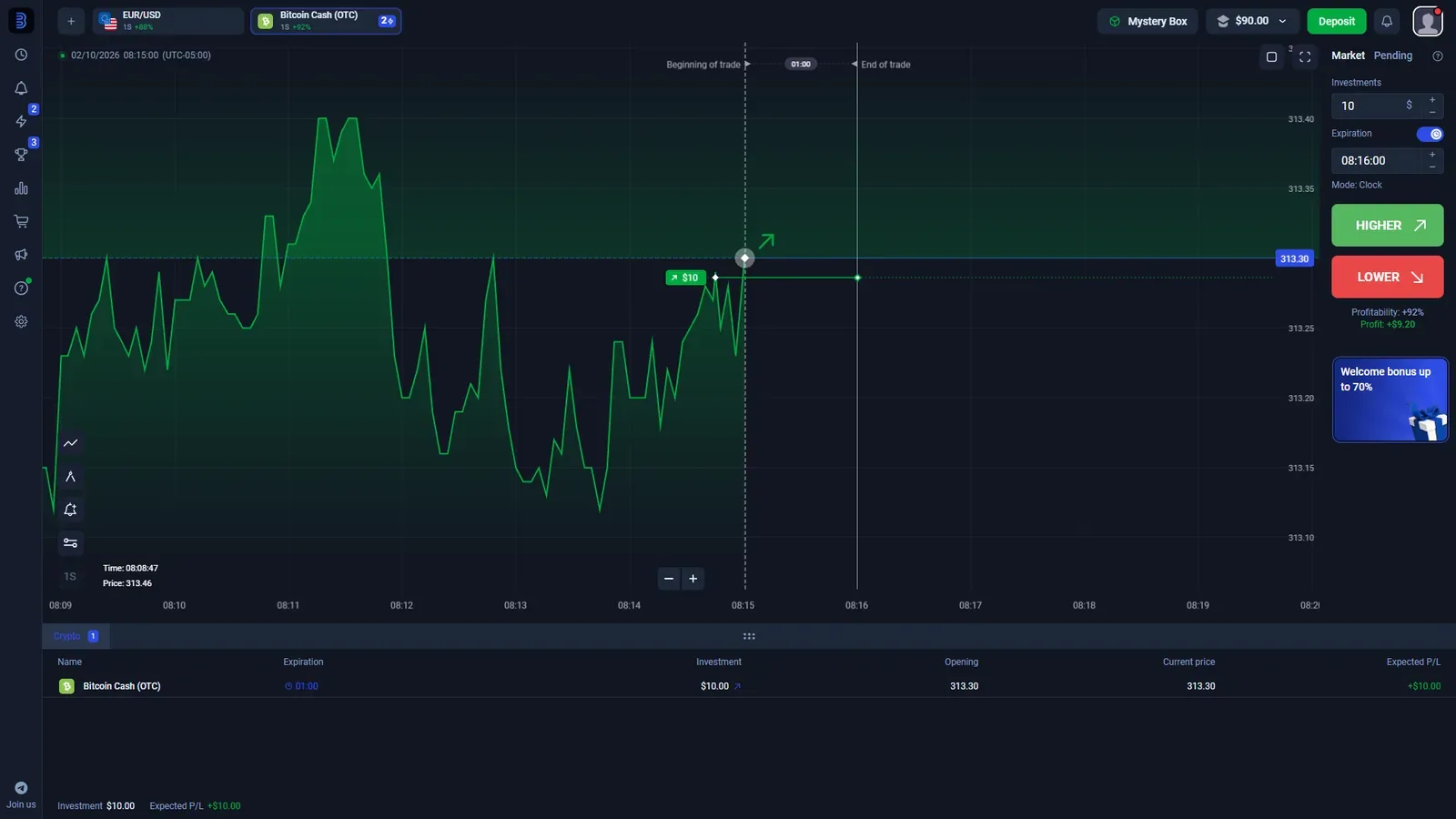Open the megaphone promotions icon
This screenshot has width=1456, height=819.
[21, 255]
